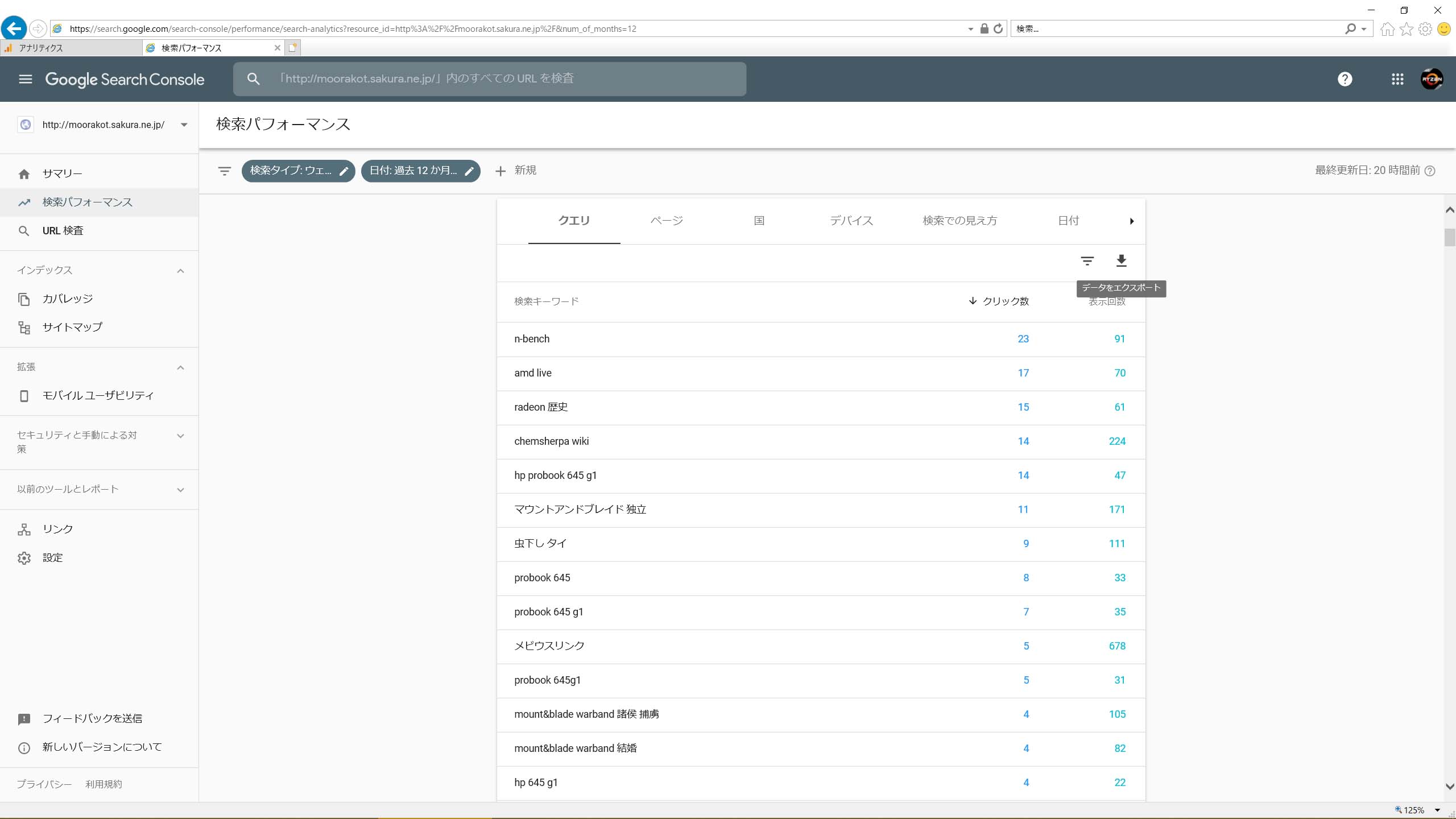This screenshot has width=1456, height=819.
Task: Switch to アナリティクス browser tab
Action: coord(71,48)
